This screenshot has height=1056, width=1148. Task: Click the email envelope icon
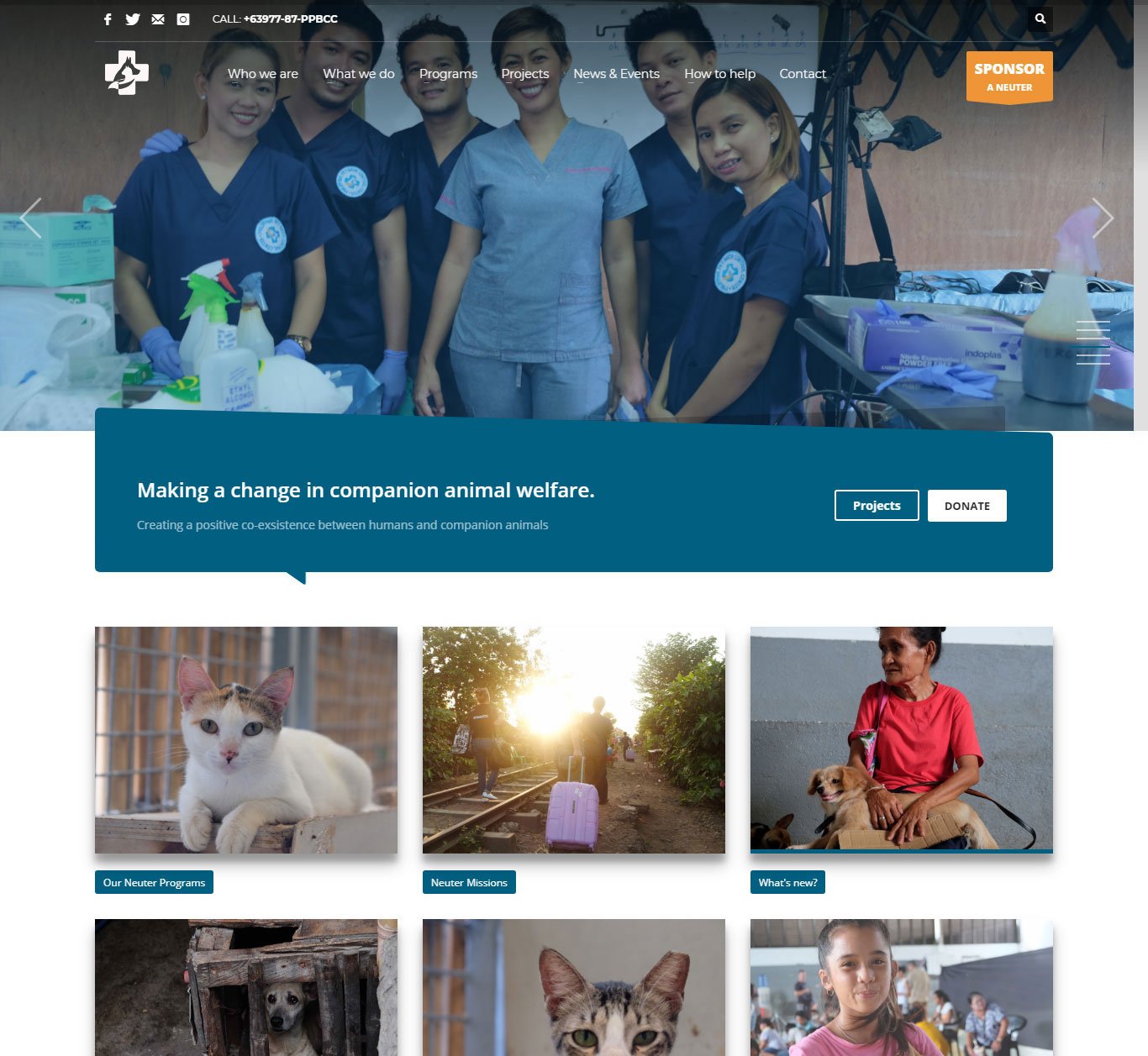pos(158,19)
